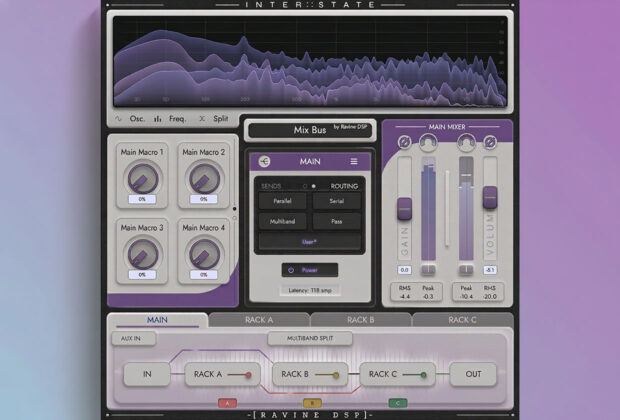
Task: Adjust the Main Macro 2 knob
Action: tap(204, 179)
